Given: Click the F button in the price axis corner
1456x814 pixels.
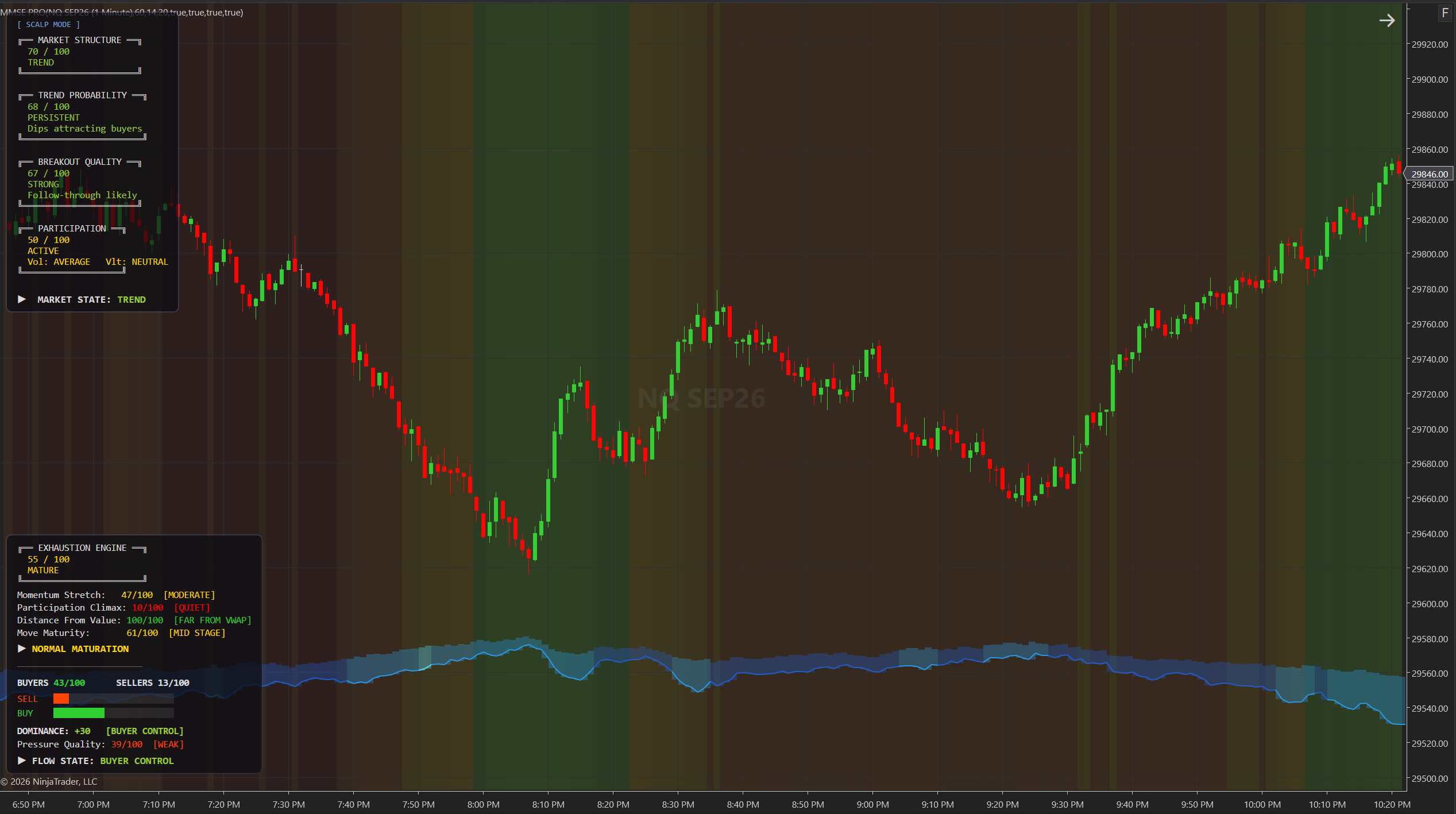Looking at the screenshot, I should (1445, 13).
